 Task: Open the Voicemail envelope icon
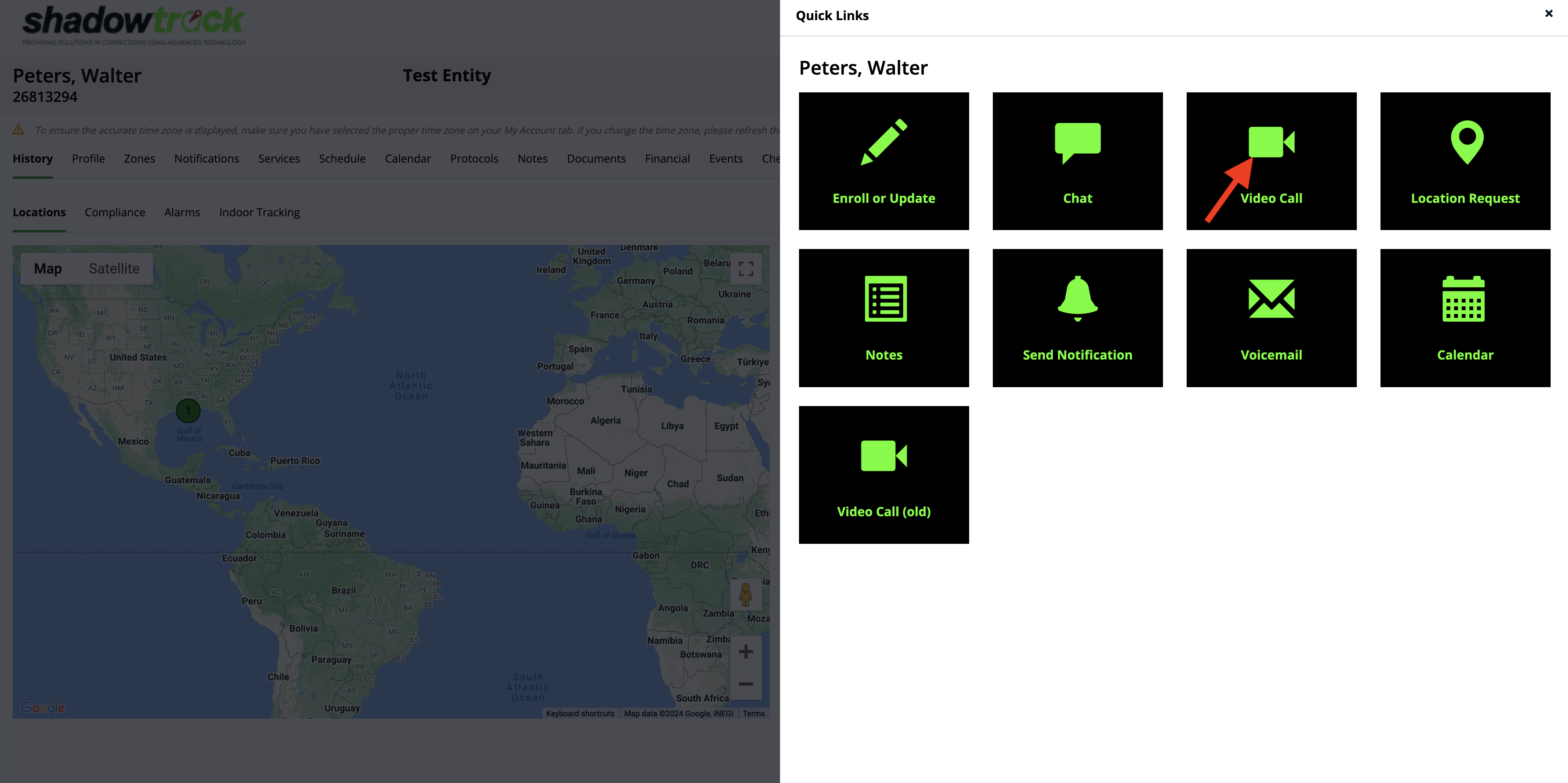point(1271,299)
